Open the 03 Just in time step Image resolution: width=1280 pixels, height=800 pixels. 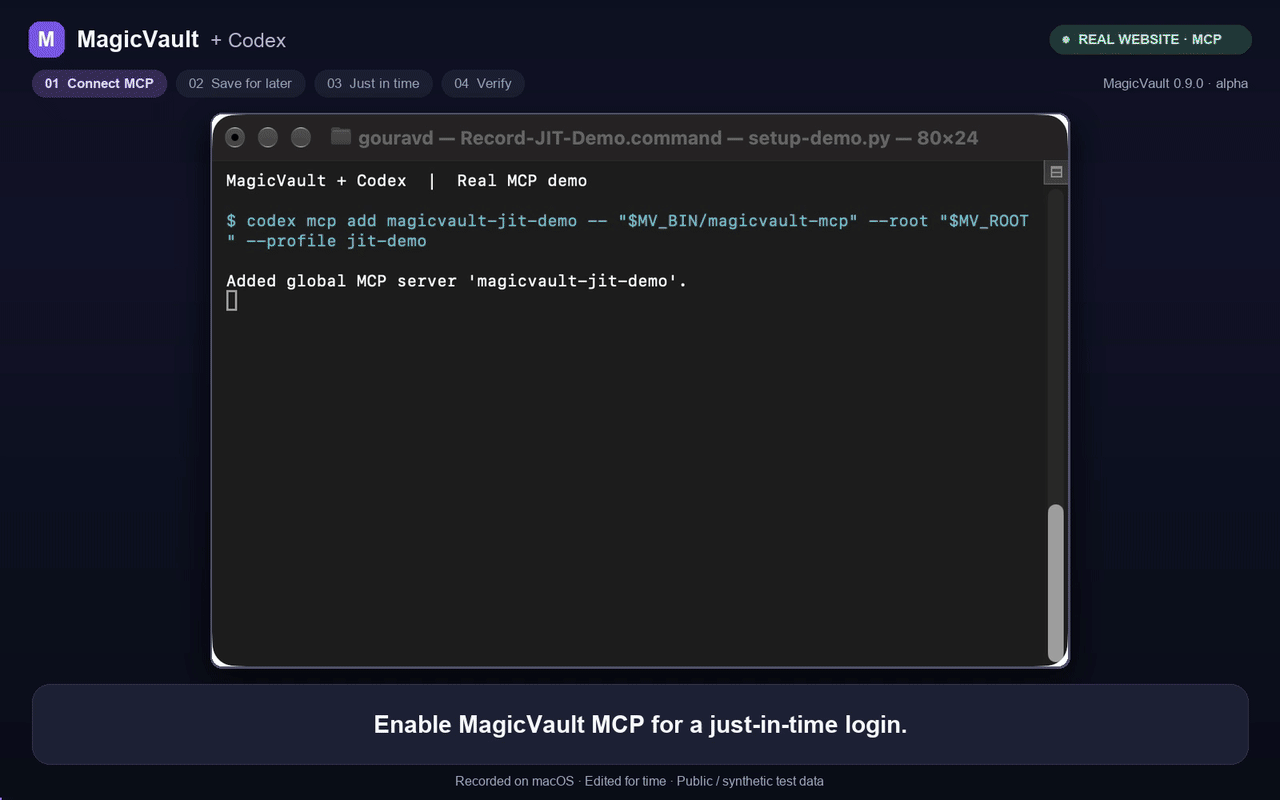point(373,83)
